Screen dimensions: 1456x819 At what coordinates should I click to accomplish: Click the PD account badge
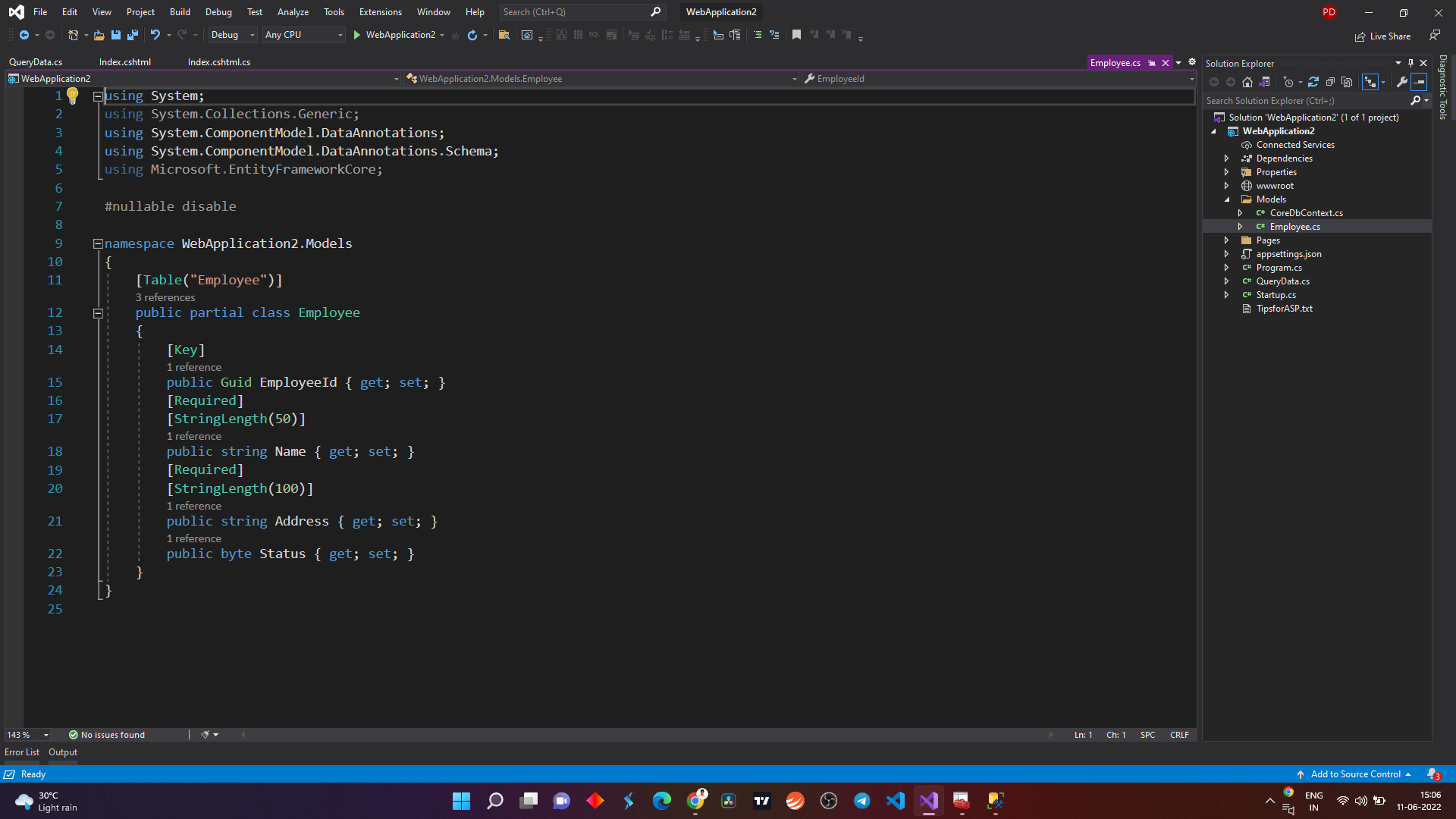coord(1329,12)
